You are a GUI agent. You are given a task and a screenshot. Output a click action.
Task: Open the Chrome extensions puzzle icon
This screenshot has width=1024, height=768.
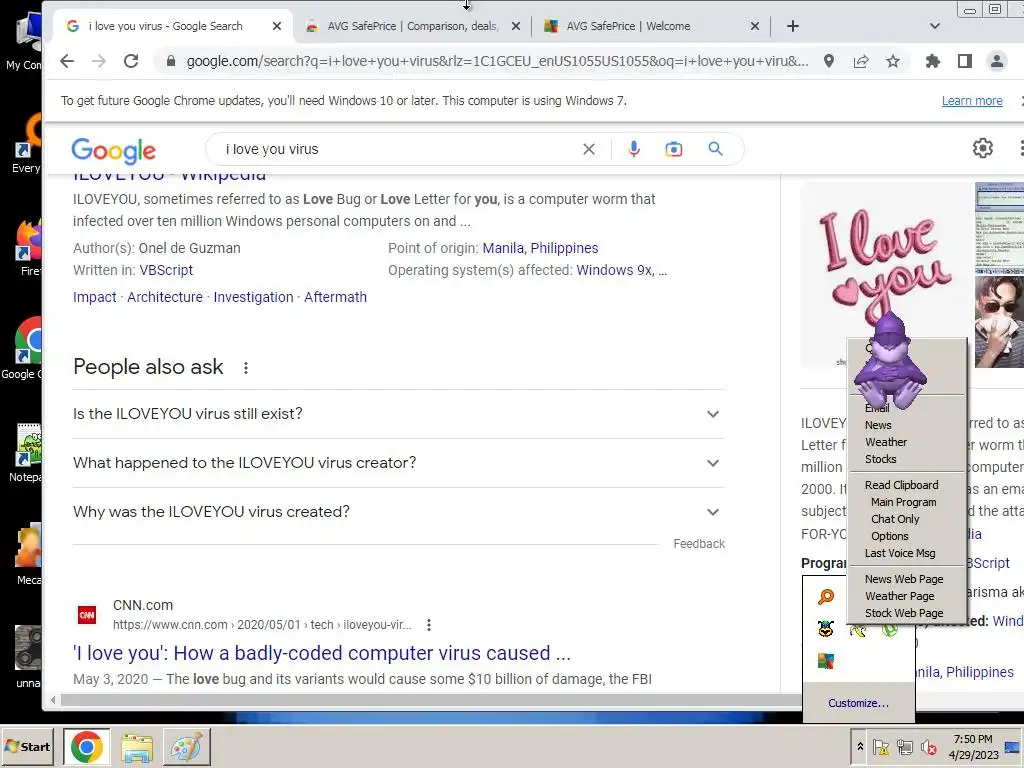point(933,61)
